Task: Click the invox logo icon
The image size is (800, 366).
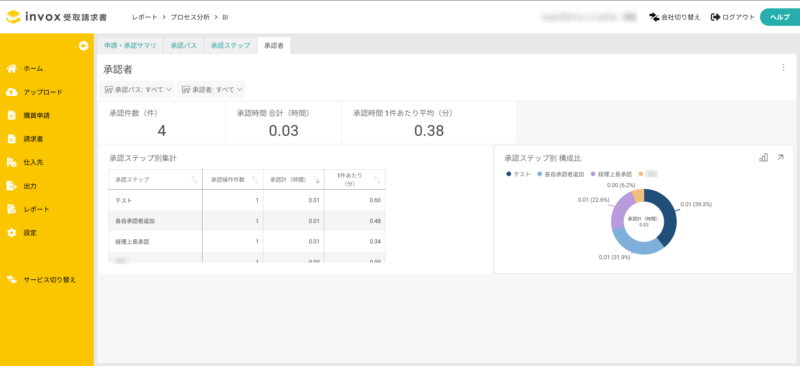Action: [x=14, y=17]
